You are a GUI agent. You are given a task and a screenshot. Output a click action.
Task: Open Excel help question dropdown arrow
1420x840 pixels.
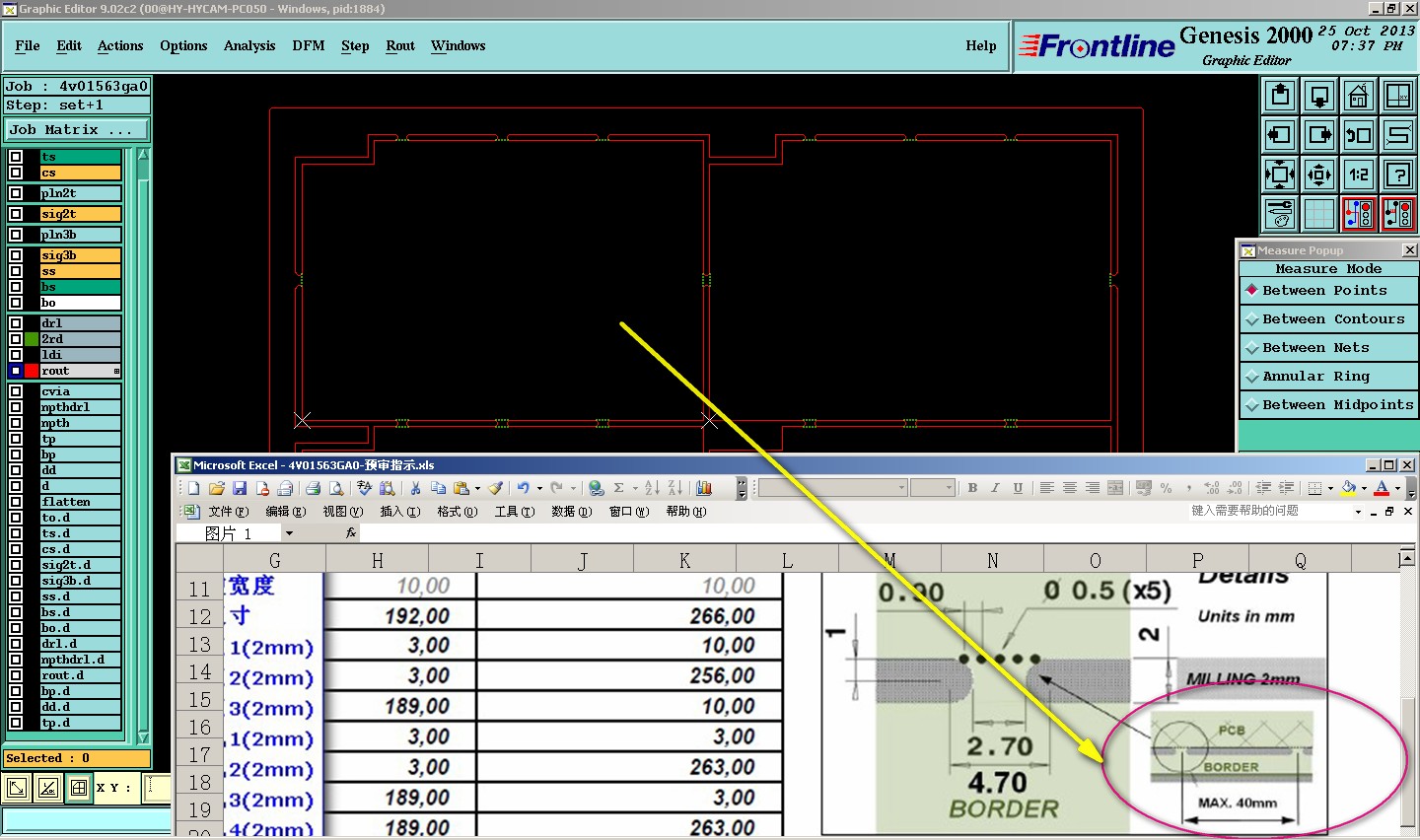[x=1358, y=512]
